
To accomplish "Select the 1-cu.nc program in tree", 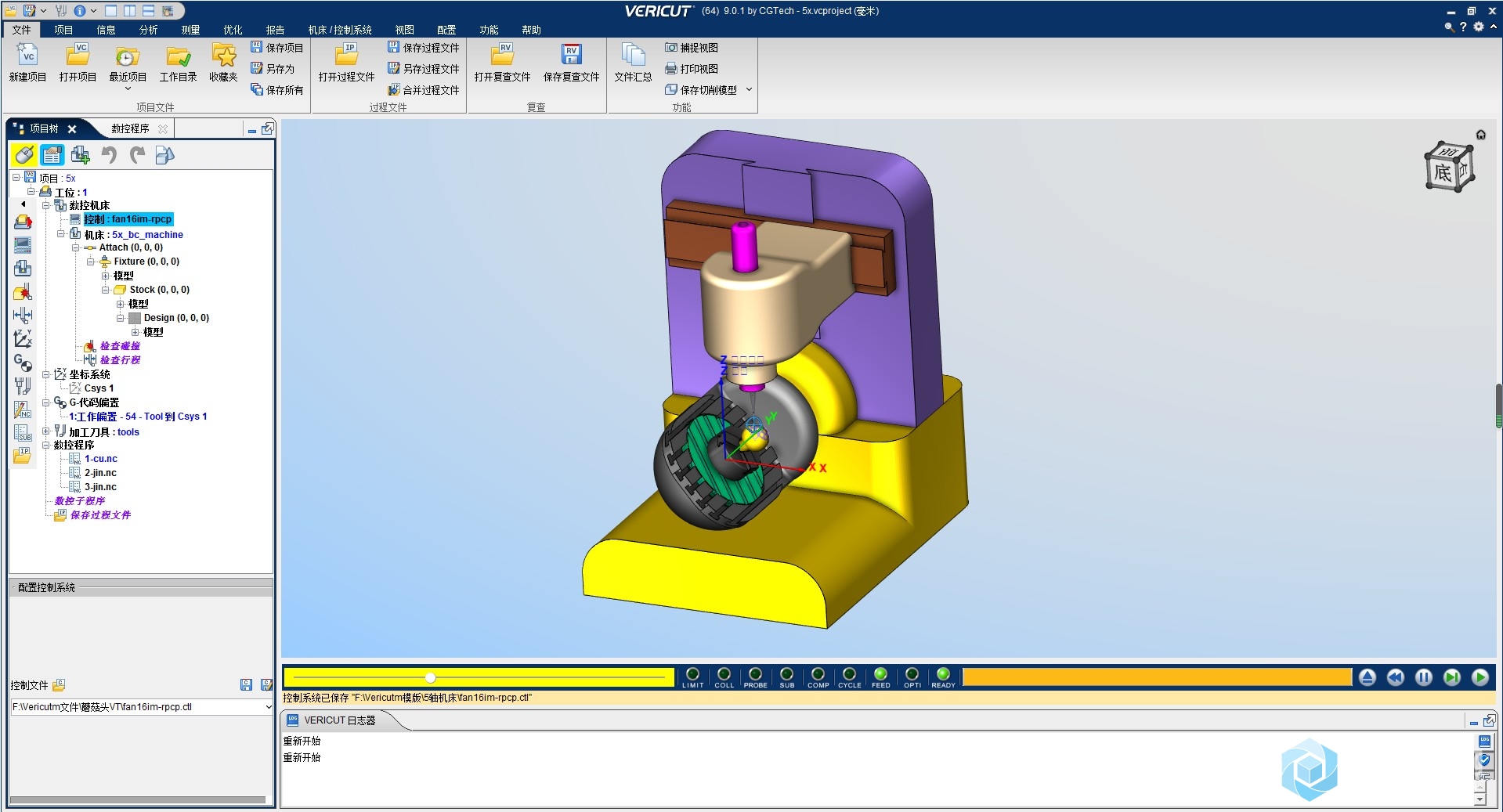I will coord(100,459).
